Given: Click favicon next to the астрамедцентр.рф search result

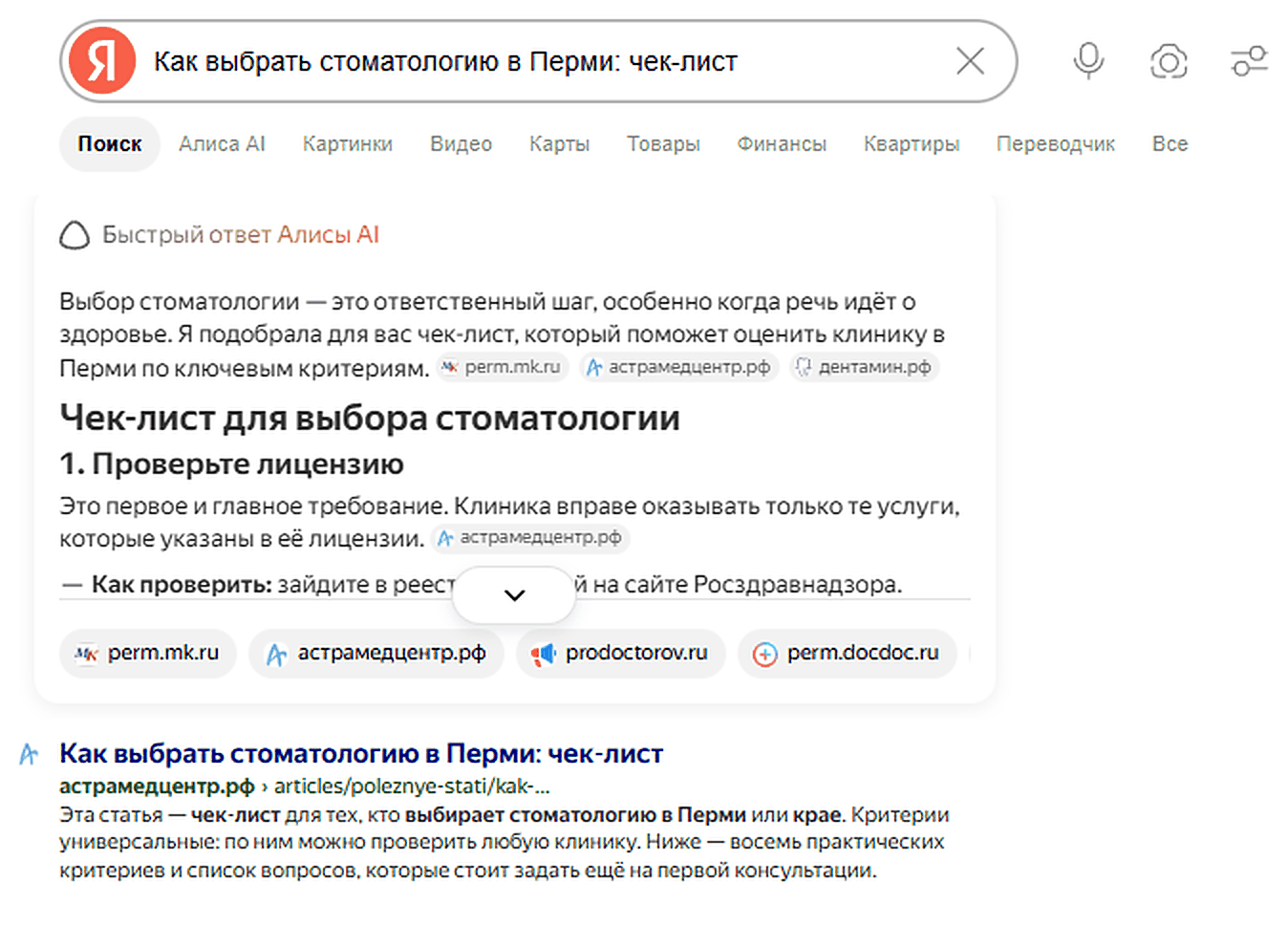Looking at the screenshot, I should tap(29, 754).
